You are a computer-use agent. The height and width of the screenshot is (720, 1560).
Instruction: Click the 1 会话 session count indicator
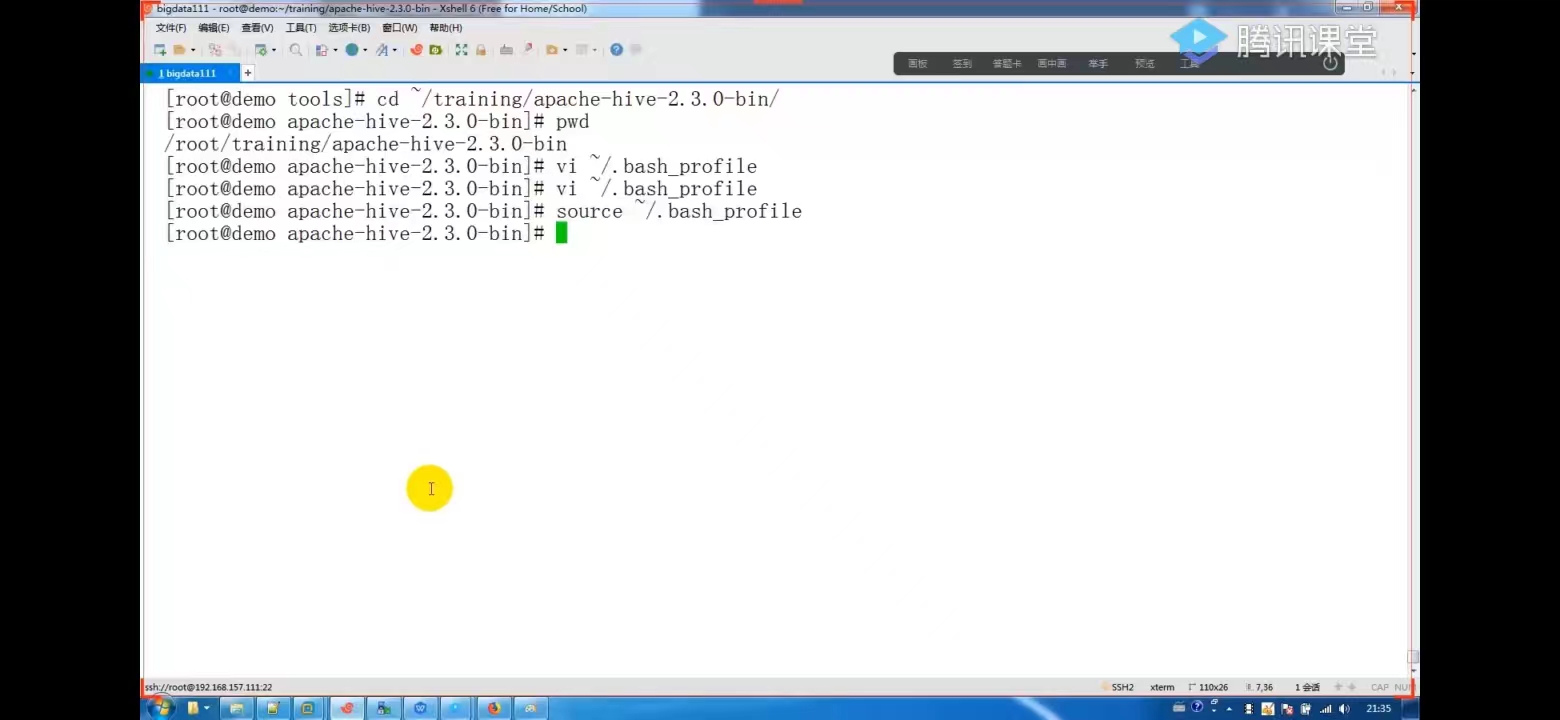click(1307, 687)
